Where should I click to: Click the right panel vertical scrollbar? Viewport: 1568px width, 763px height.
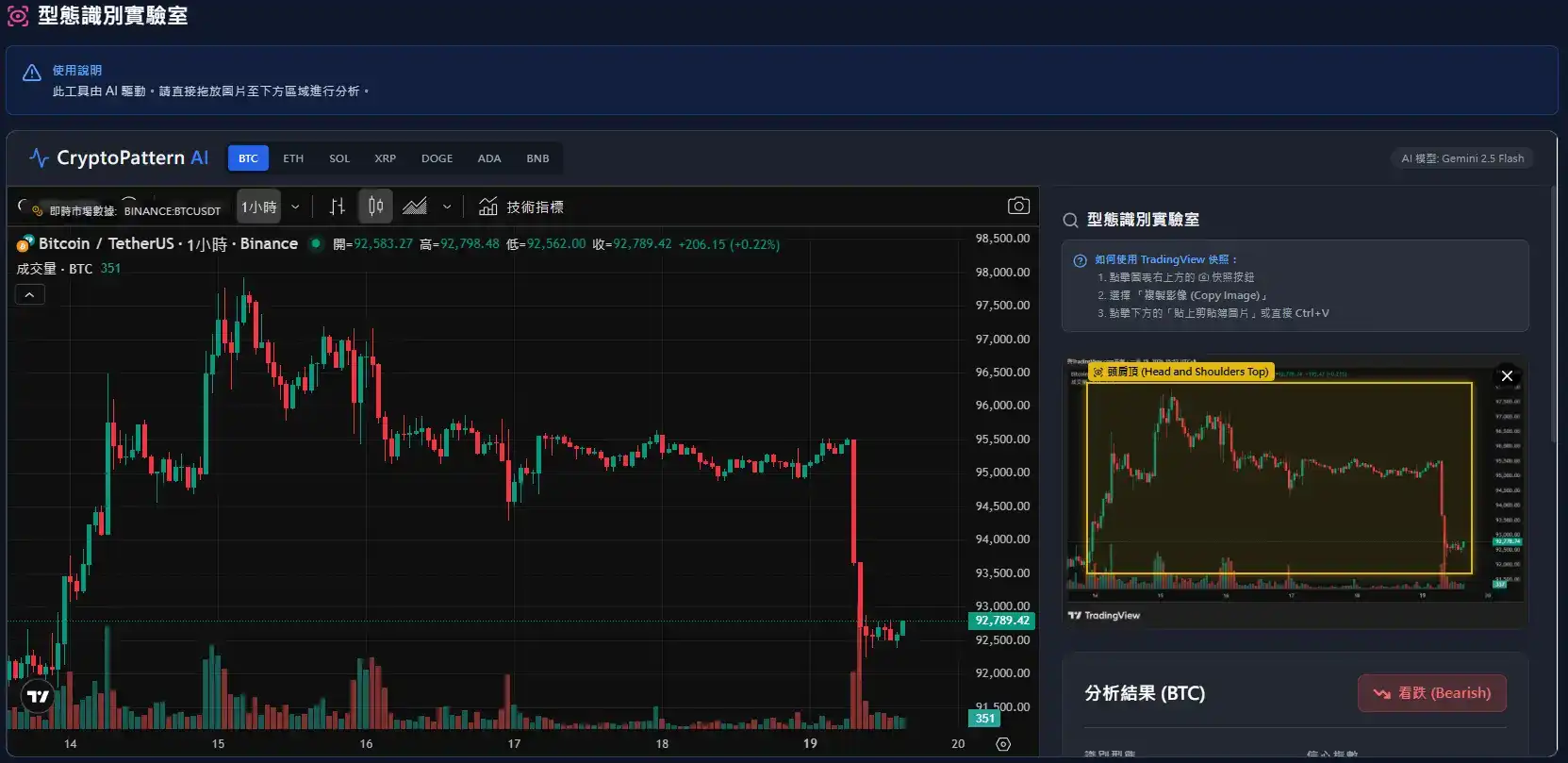1553,311
